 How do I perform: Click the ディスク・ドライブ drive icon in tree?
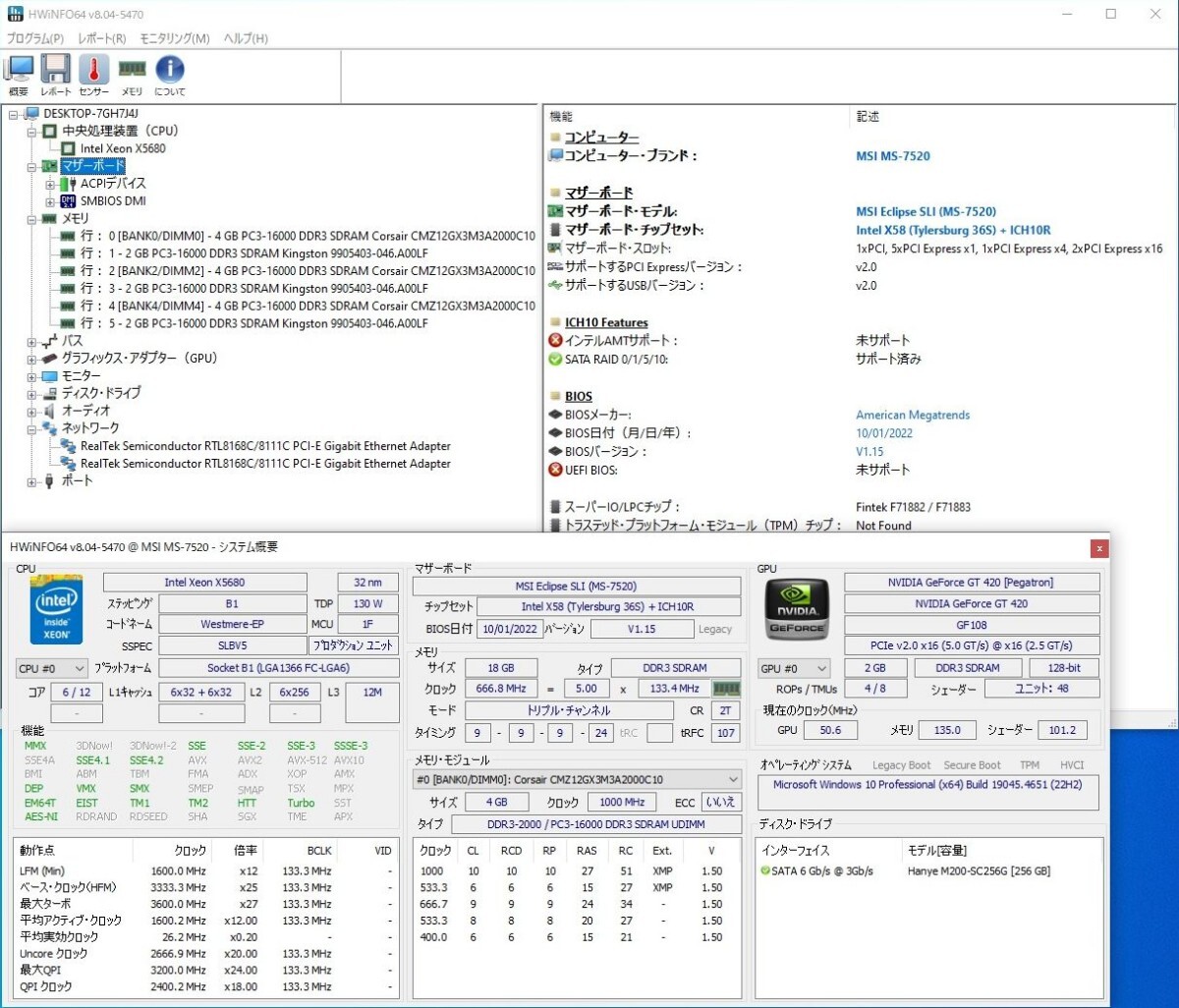(x=50, y=393)
